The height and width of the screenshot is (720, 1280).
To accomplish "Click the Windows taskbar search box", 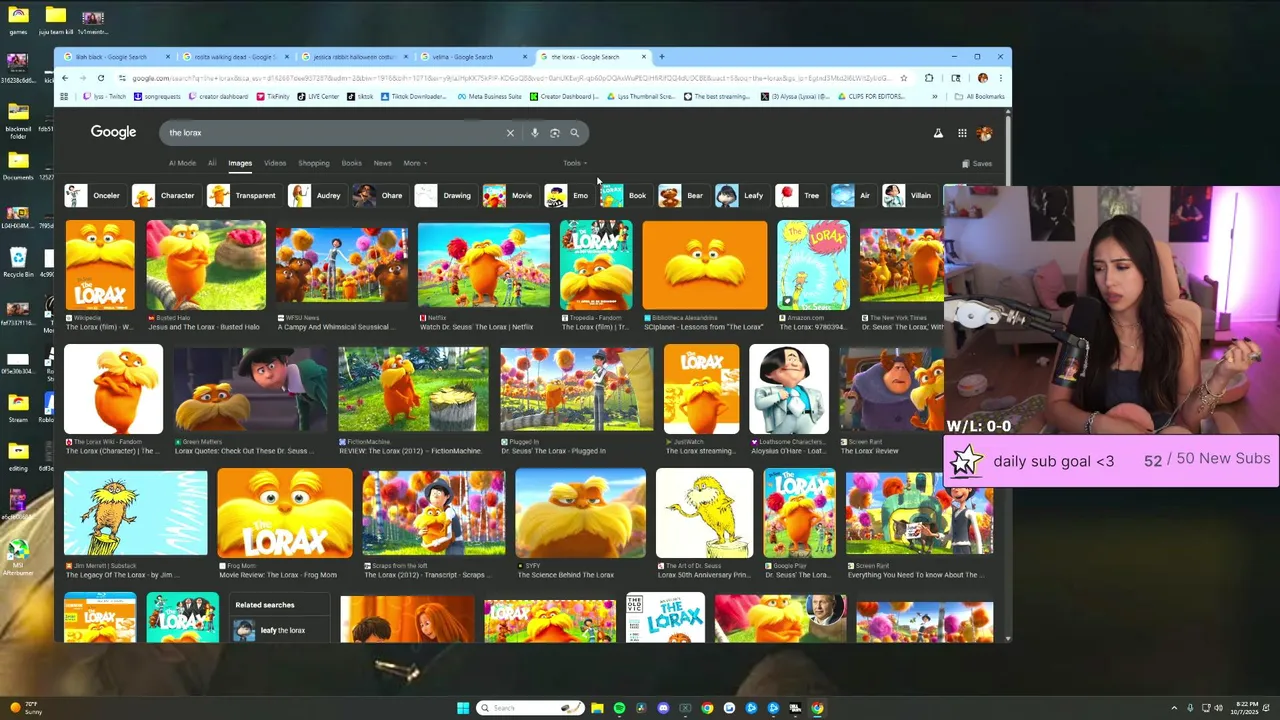I will pos(530,708).
